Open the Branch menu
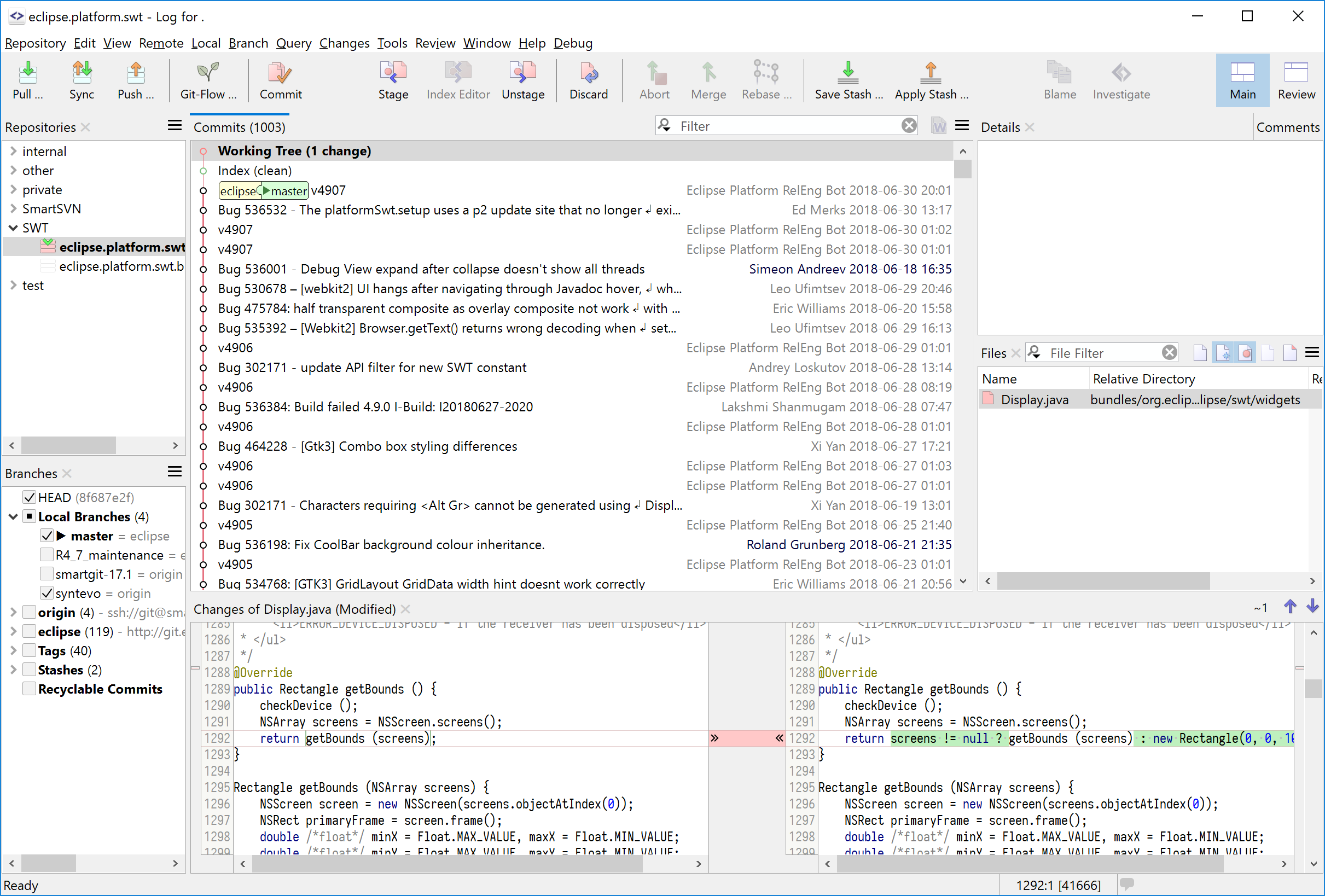The image size is (1325, 896). pyautogui.click(x=247, y=43)
